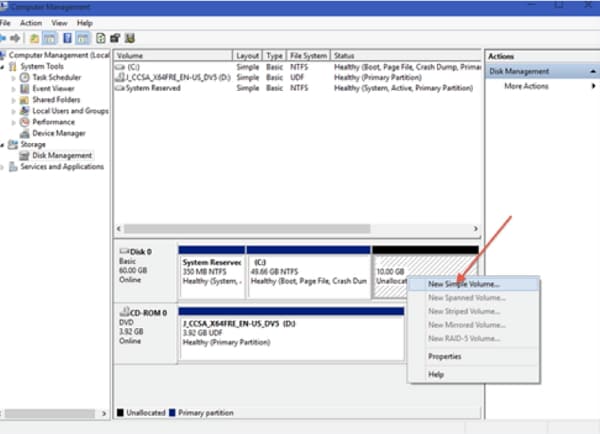600x434 pixels.
Task: Open the View menu
Action: coord(59,23)
